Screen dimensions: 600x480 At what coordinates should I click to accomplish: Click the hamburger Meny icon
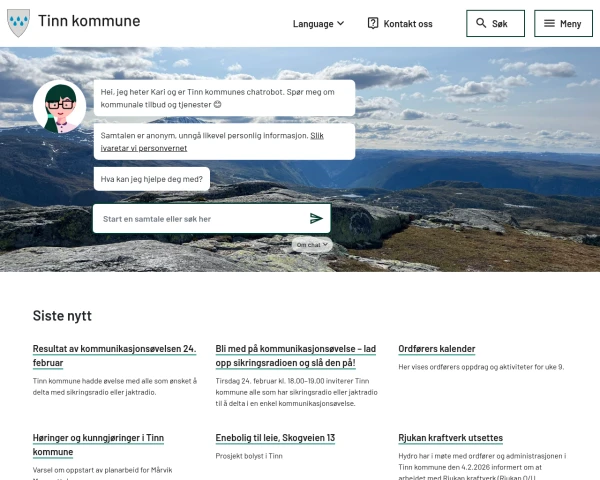click(549, 23)
